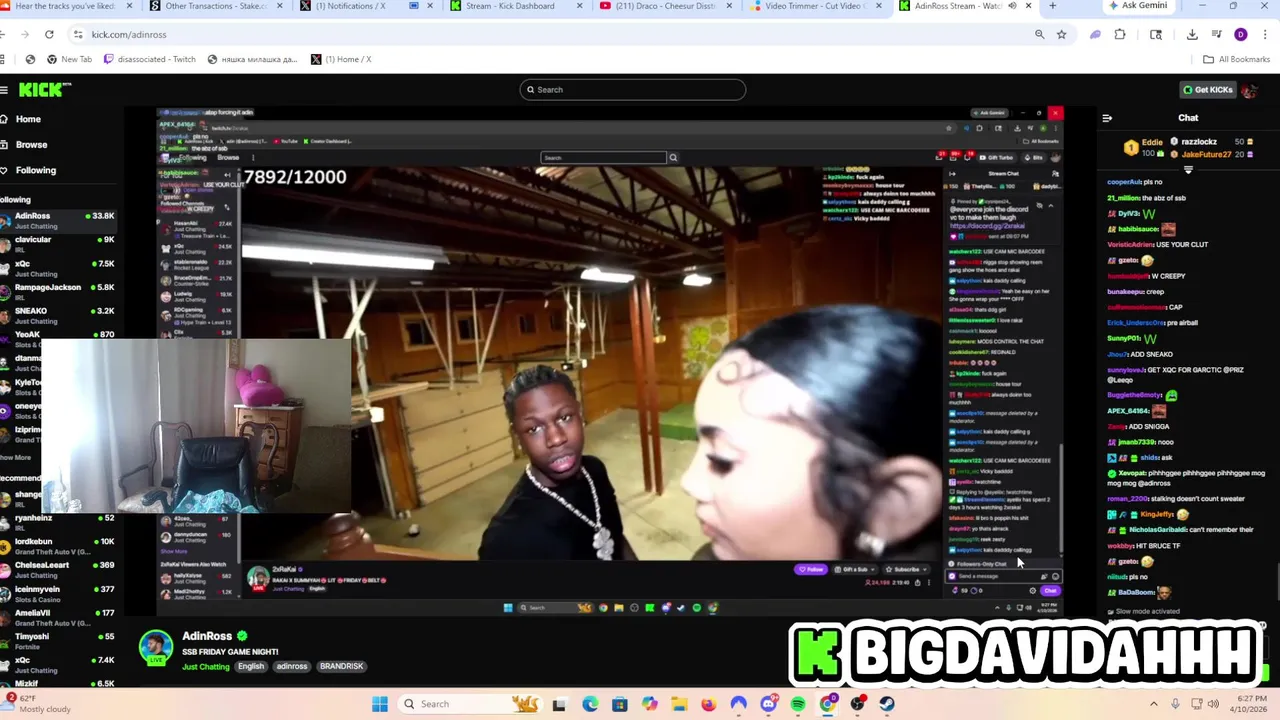
Task: Open ChelseaLeeart recommended channel
Action: 58,570
